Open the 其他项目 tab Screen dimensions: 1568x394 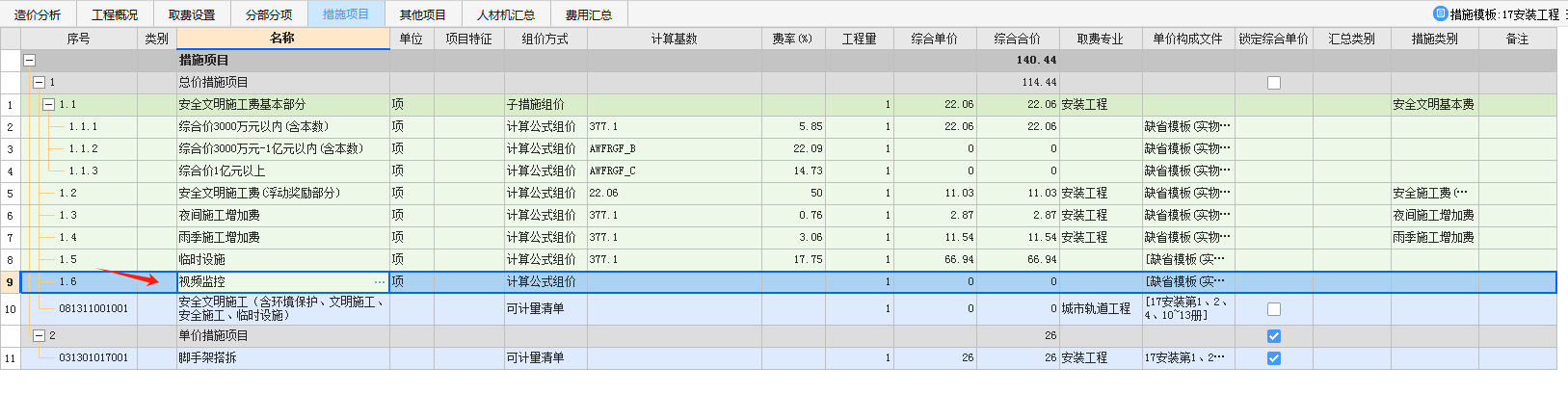(423, 14)
